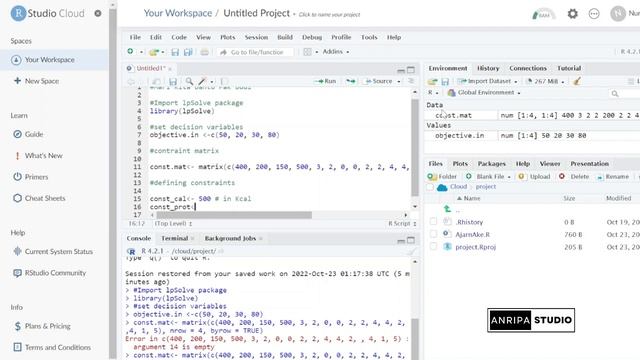The width and height of the screenshot is (640, 360).
Task: Switch to the Packages tab
Action: [x=491, y=164]
